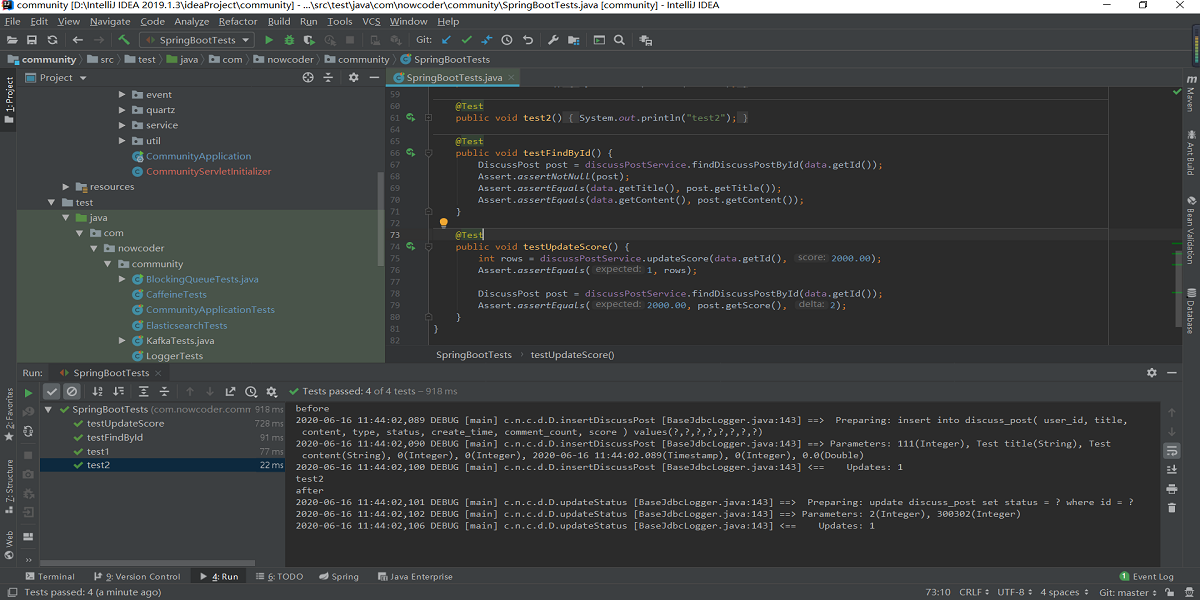Open the SpringBootTests run configuration dropdown

(196, 40)
